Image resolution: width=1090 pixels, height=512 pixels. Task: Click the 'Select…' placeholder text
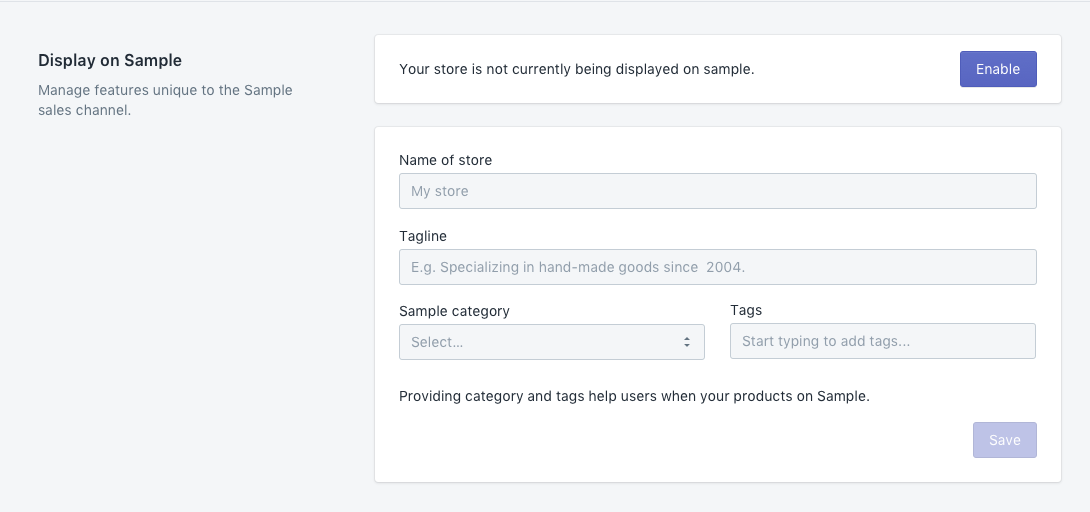pyautogui.click(x=437, y=342)
